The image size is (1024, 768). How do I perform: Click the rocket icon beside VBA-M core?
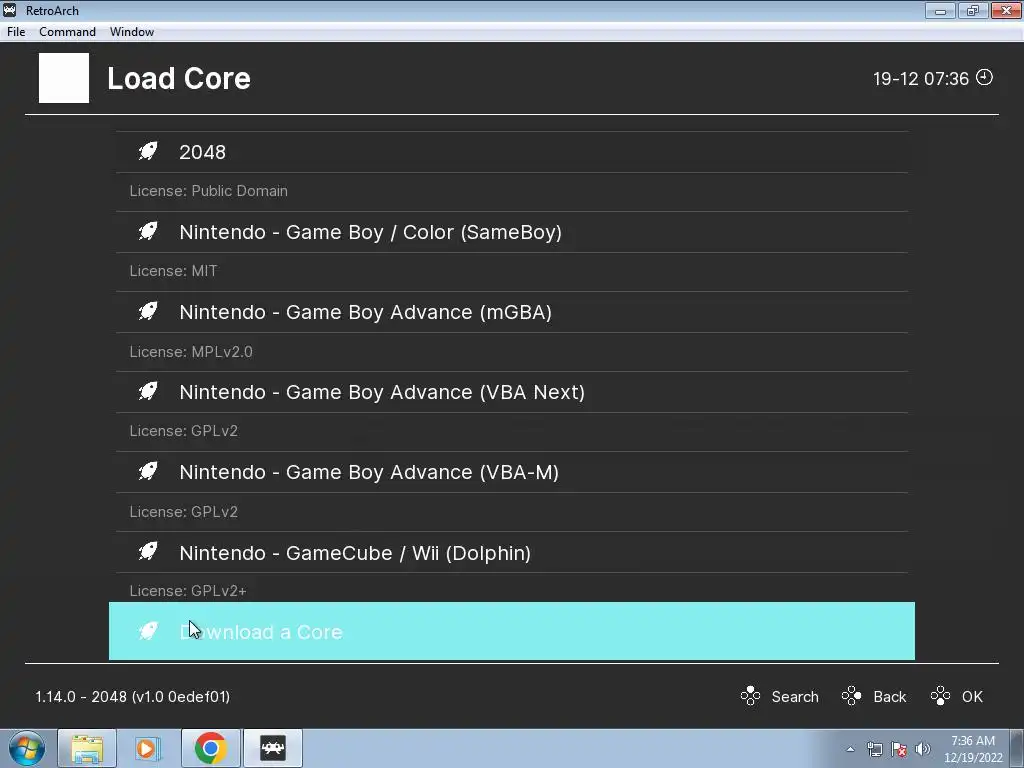[148, 472]
